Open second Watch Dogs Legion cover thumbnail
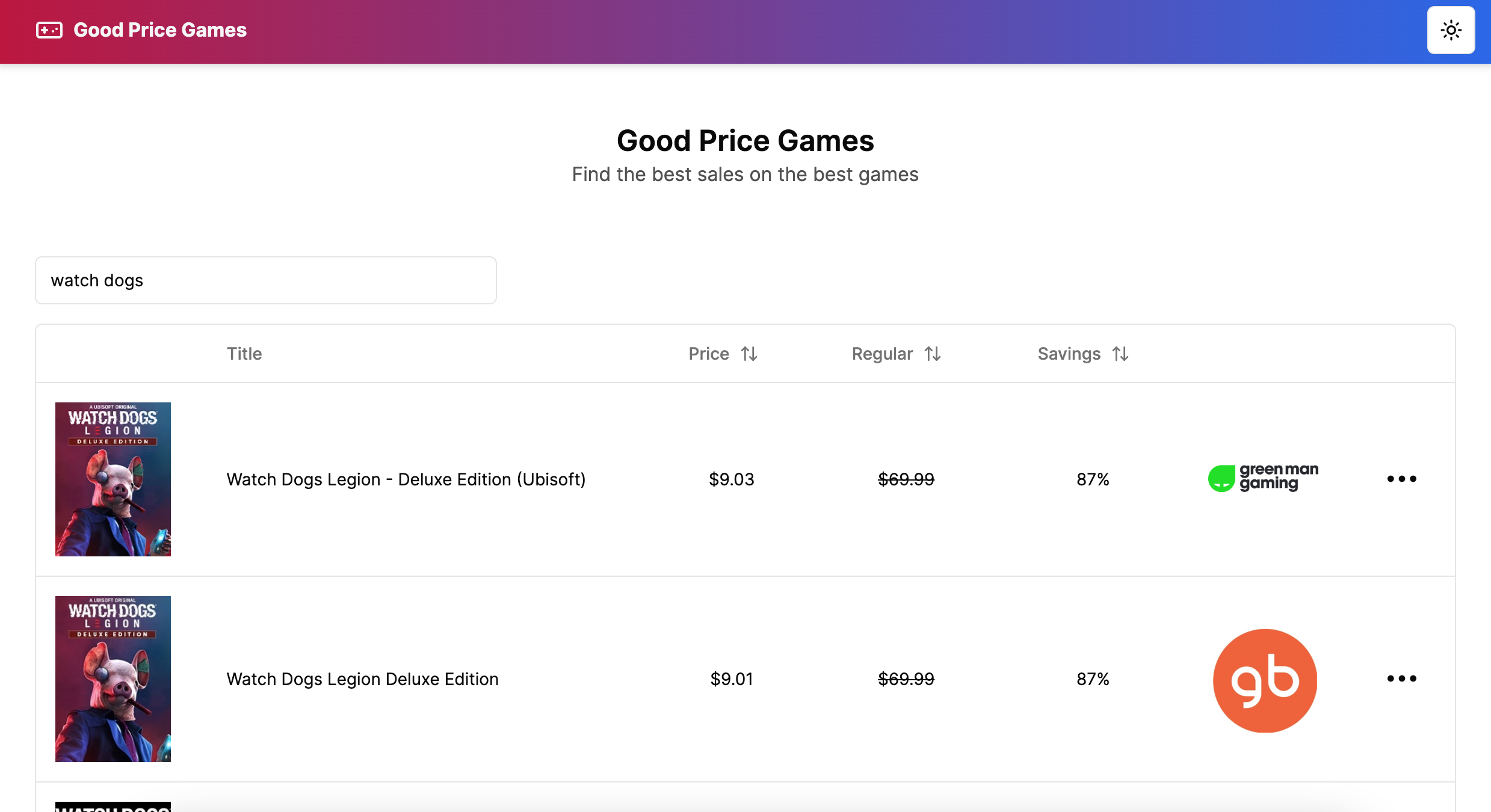This screenshot has width=1491, height=812. click(113, 678)
